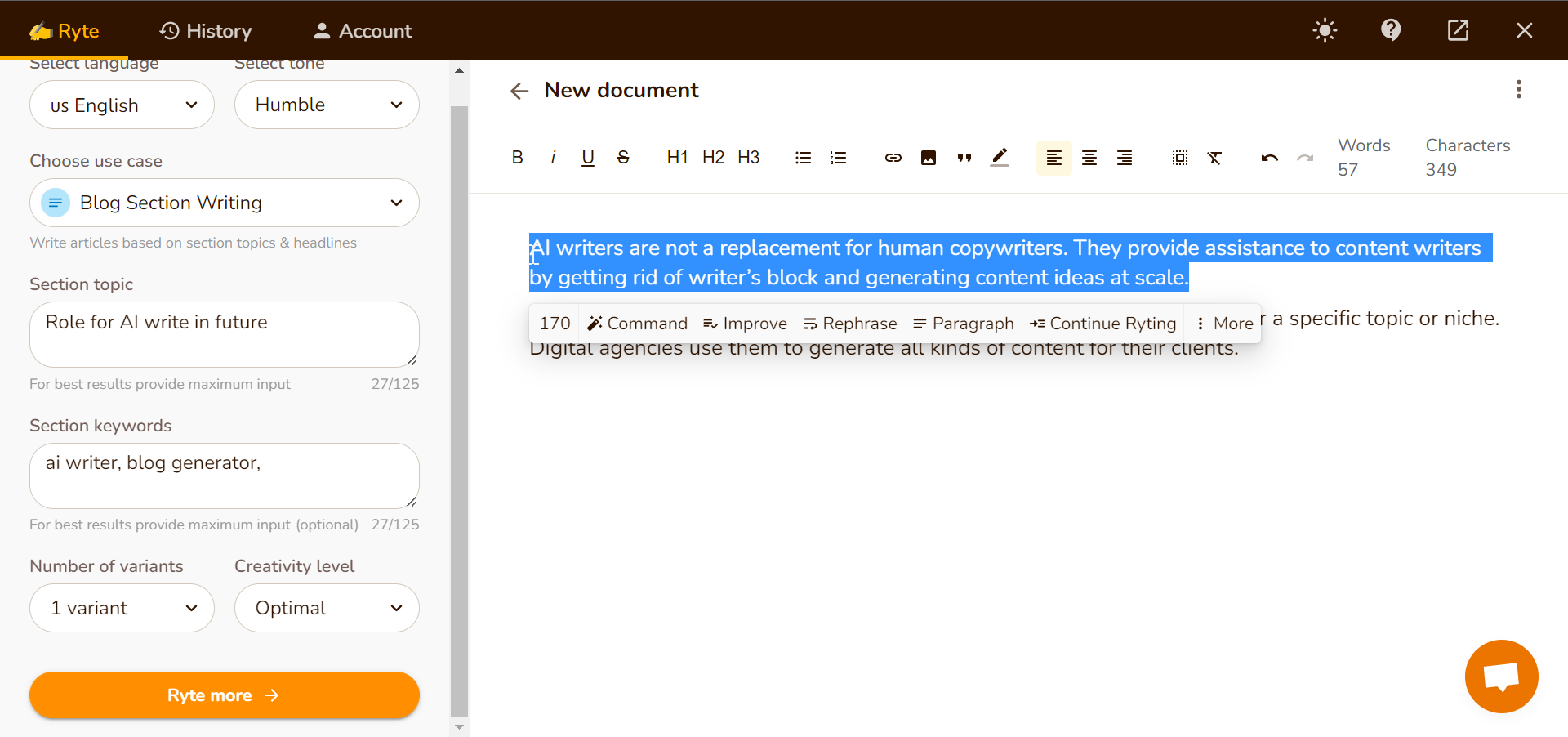Insert an image into the document
This screenshot has height=737, width=1568.
[x=929, y=158]
